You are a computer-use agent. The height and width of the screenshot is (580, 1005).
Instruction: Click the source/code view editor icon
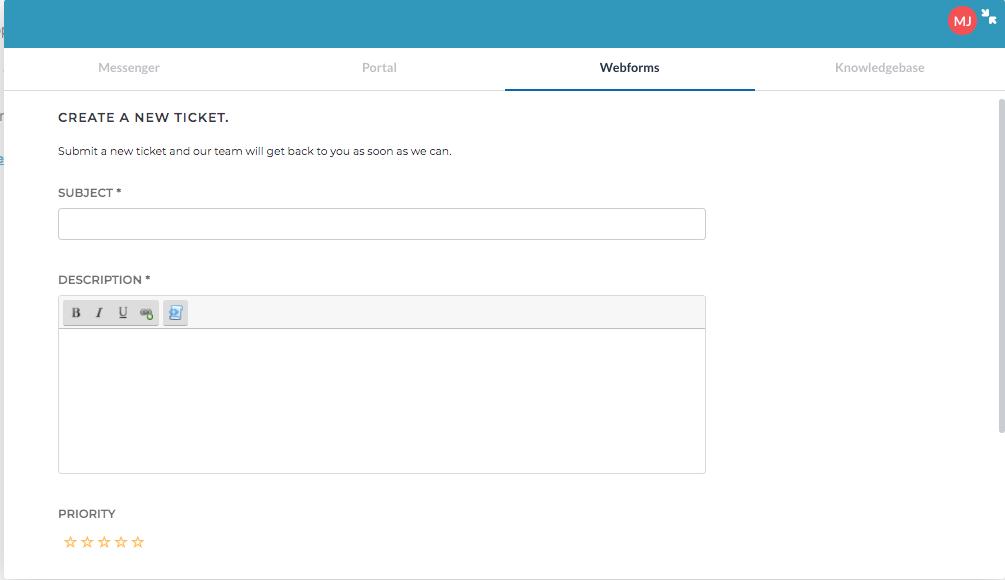(x=175, y=313)
